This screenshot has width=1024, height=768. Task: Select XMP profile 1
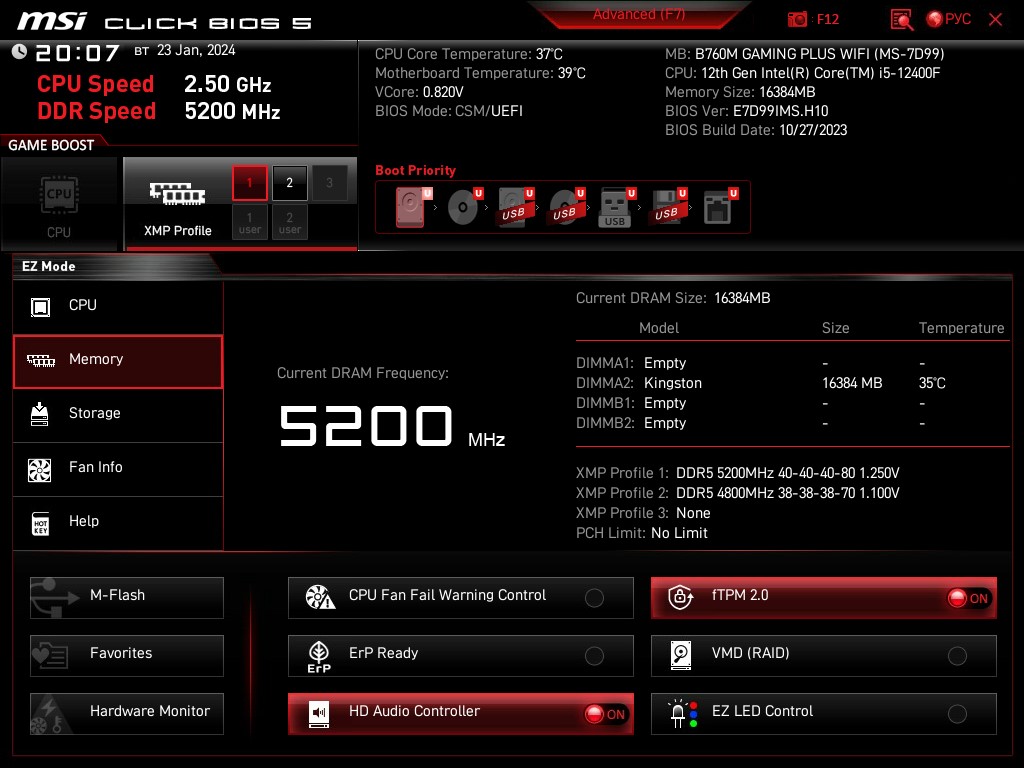click(249, 183)
